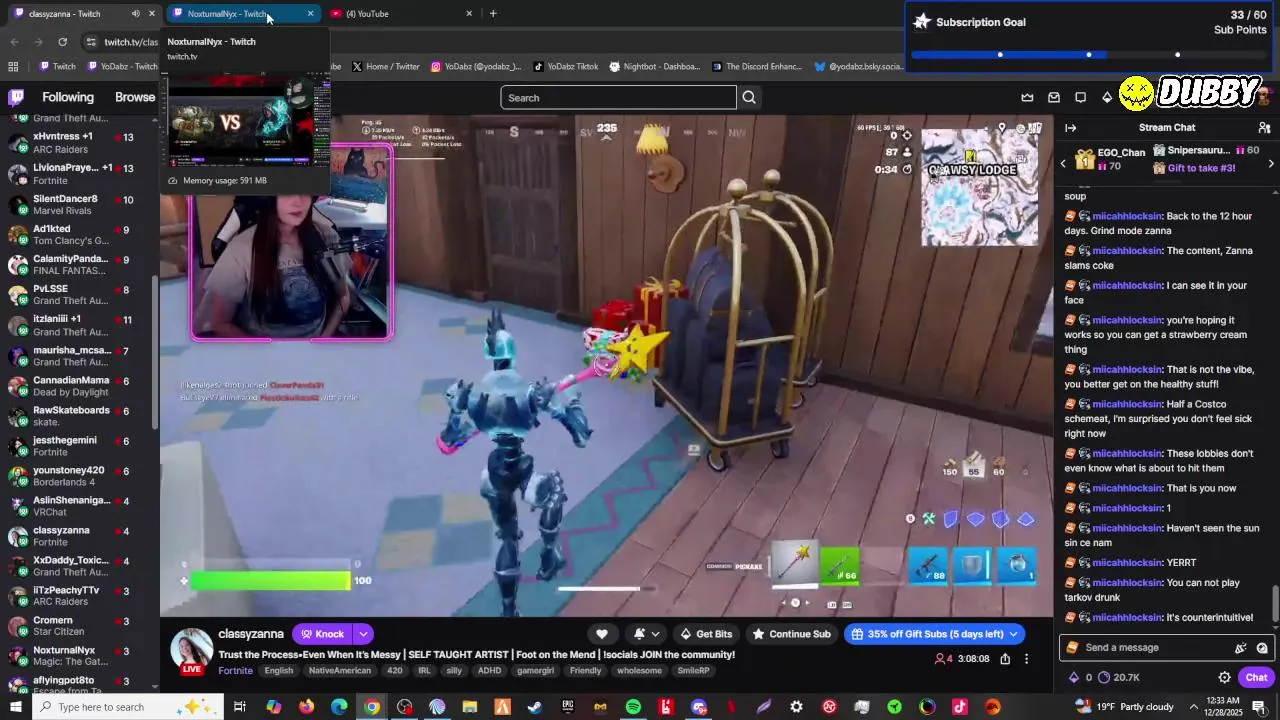Open Twitch inbox notifications
Viewport: 1280px width, 720px height.
(1054, 98)
